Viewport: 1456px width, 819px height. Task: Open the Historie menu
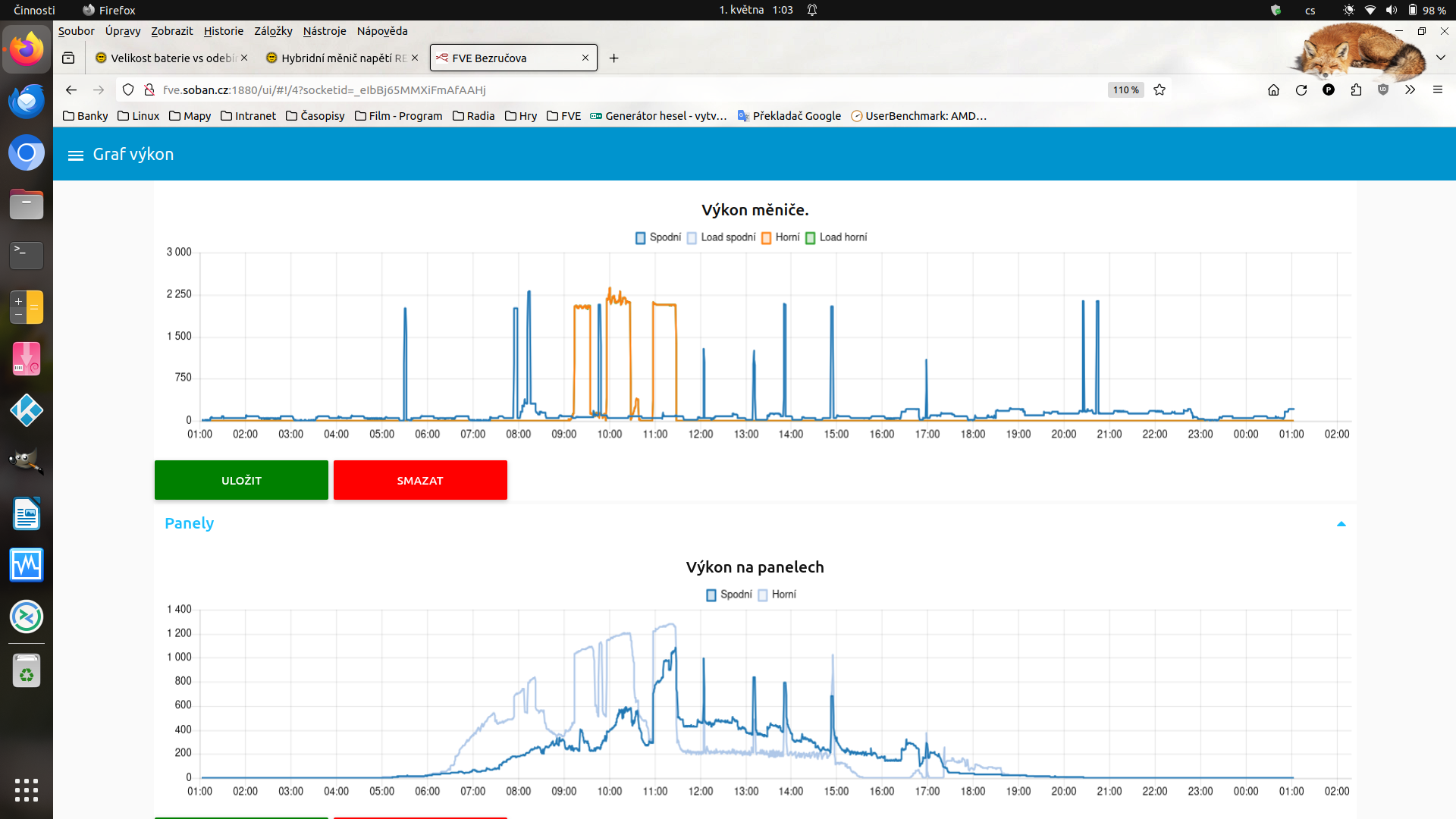(x=223, y=31)
